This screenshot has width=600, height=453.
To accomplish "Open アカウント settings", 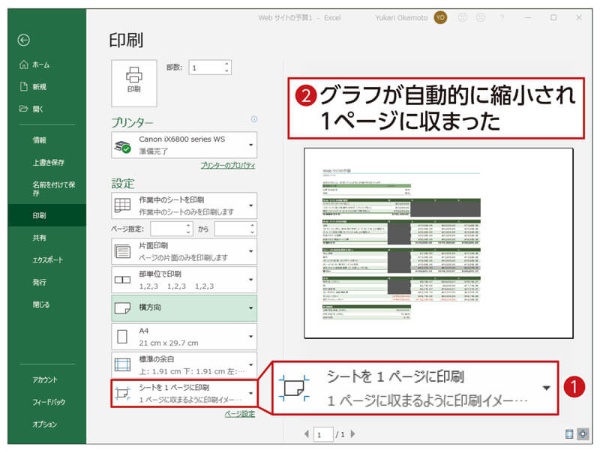I will pyautogui.click(x=45, y=380).
